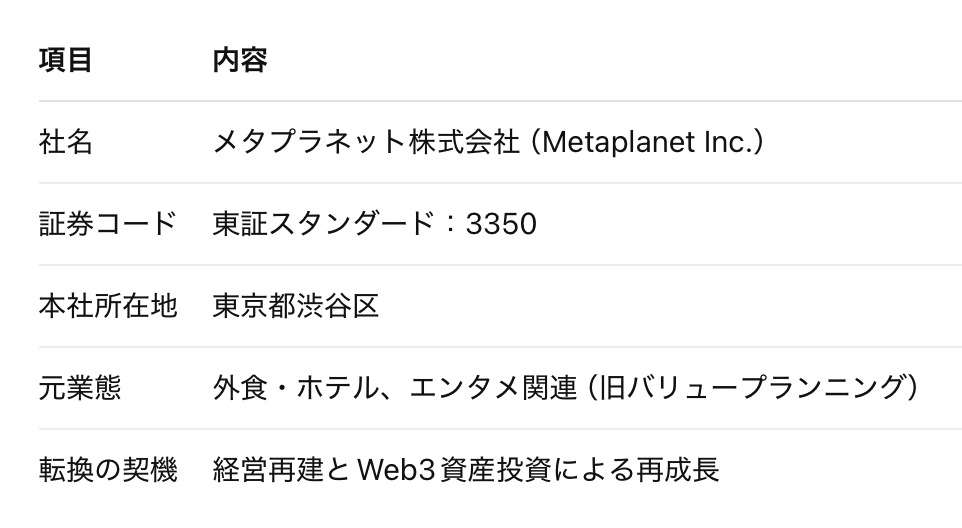Select the 社名 row label

[x=66, y=143]
